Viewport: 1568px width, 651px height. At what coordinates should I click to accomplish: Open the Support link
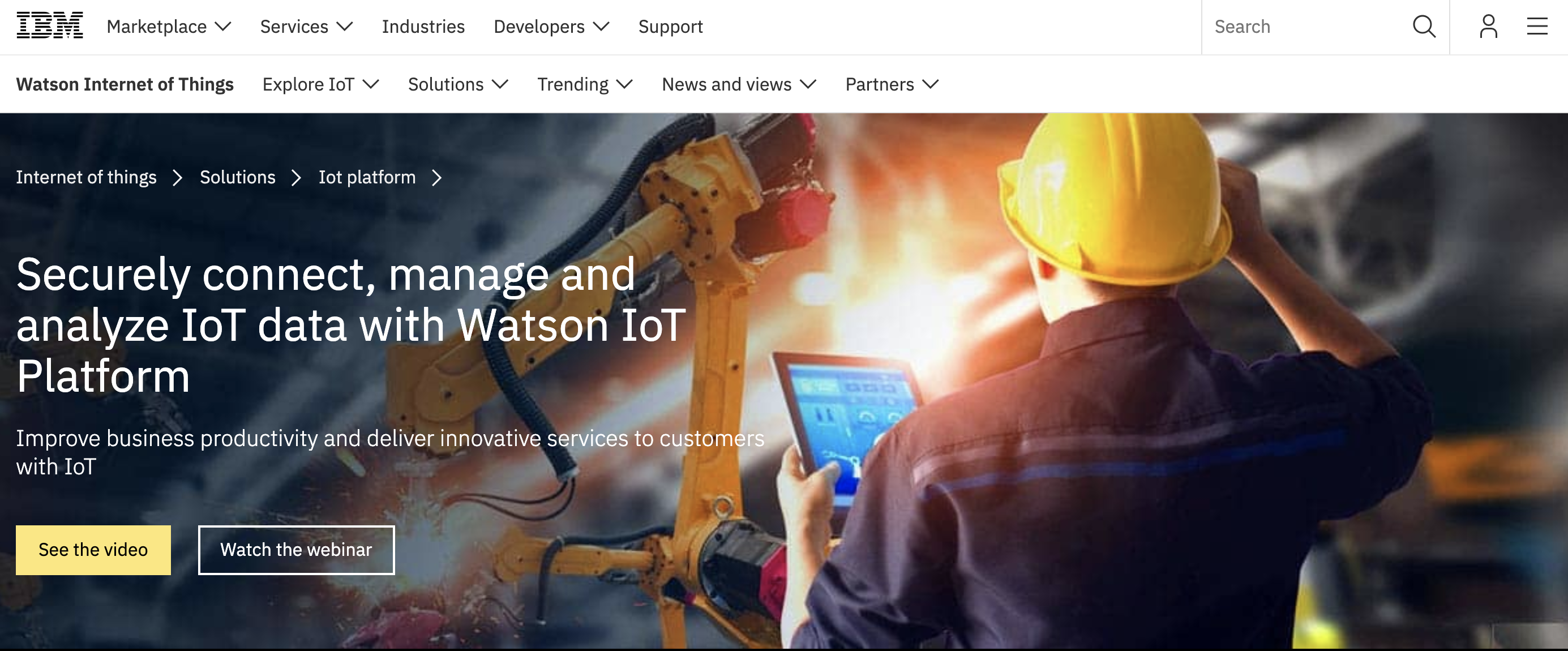coord(670,26)
